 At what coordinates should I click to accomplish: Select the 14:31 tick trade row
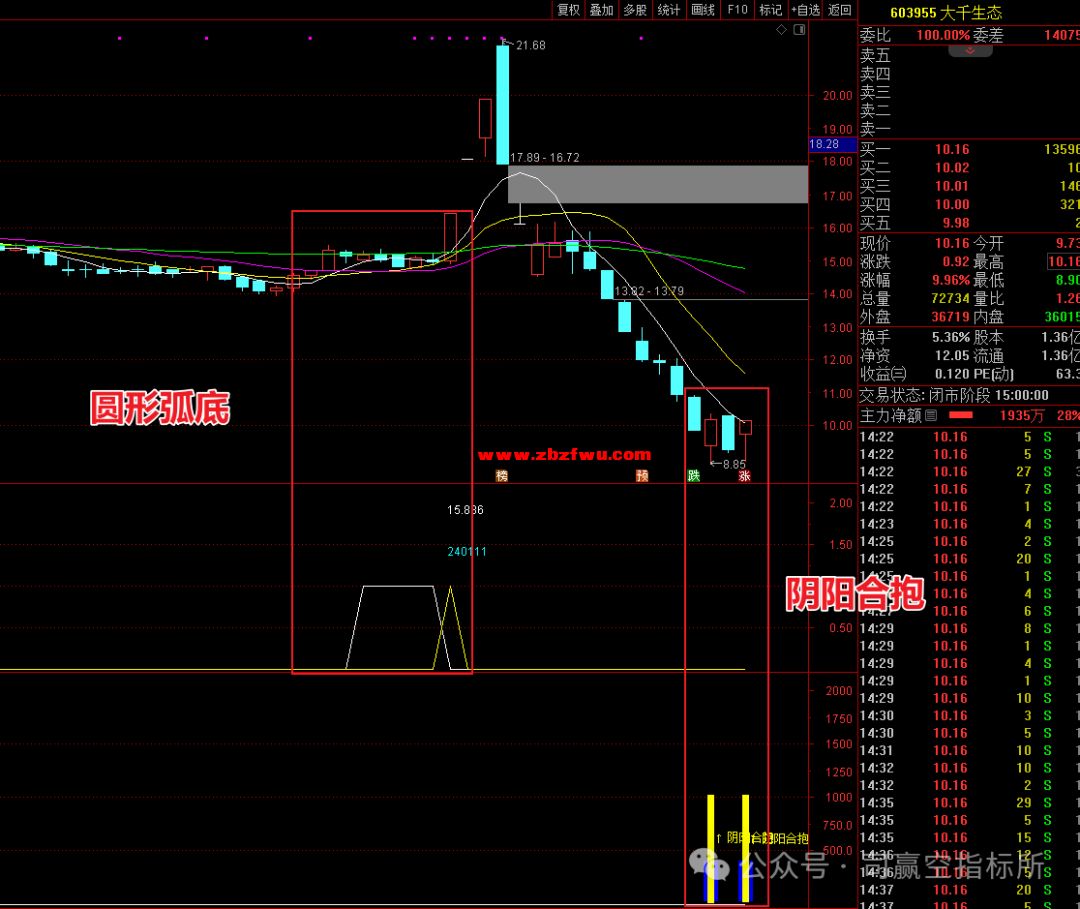coord(968,751)
